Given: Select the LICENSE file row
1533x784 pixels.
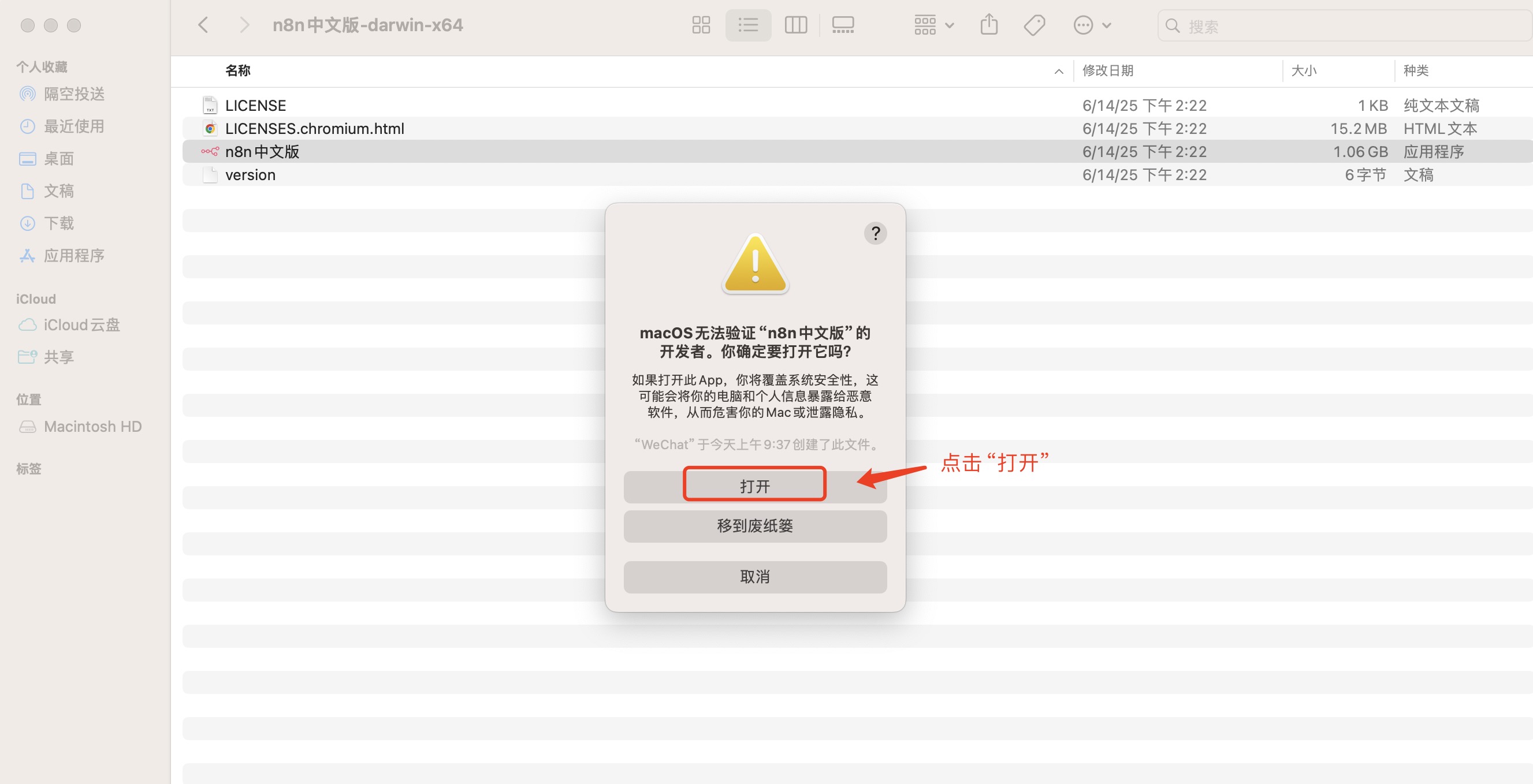Looking at the screenshot, I should (x=857, y=105).
